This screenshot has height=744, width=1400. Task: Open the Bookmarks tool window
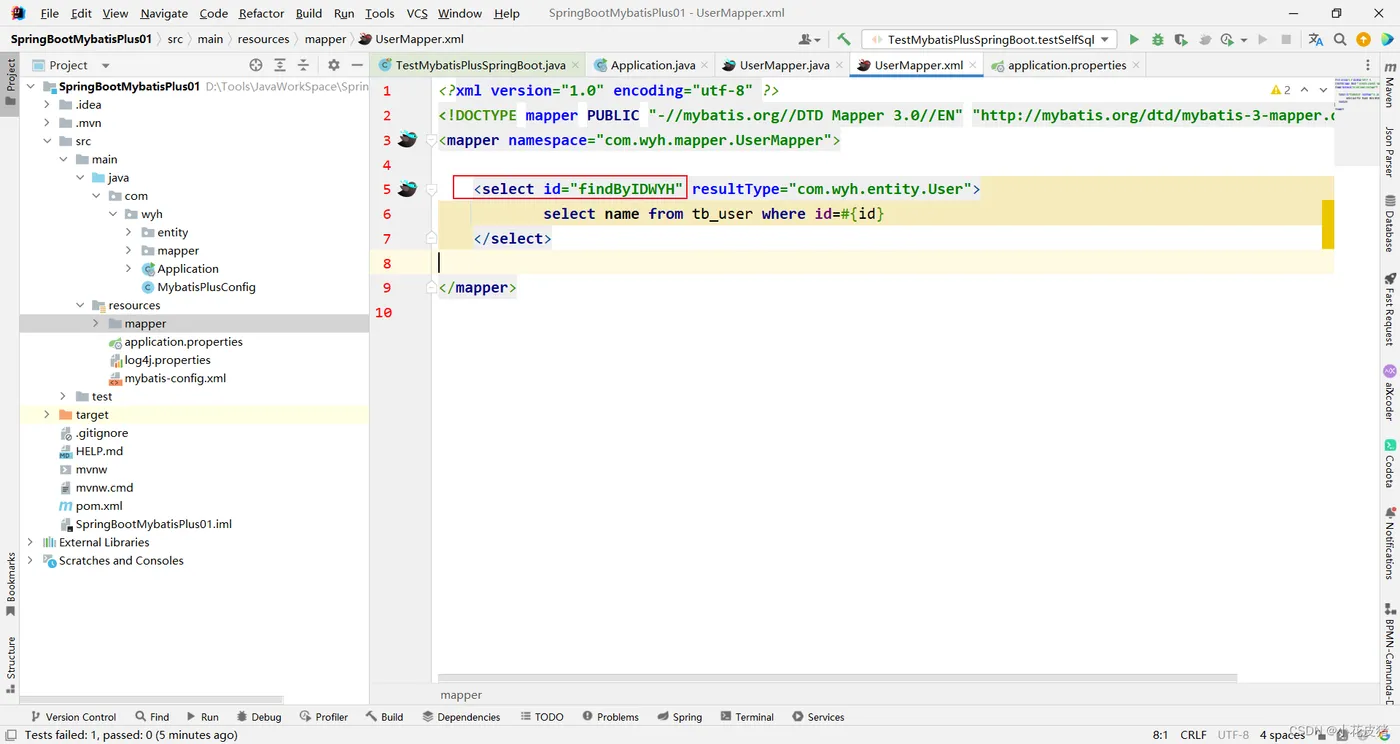pos(11,584)
